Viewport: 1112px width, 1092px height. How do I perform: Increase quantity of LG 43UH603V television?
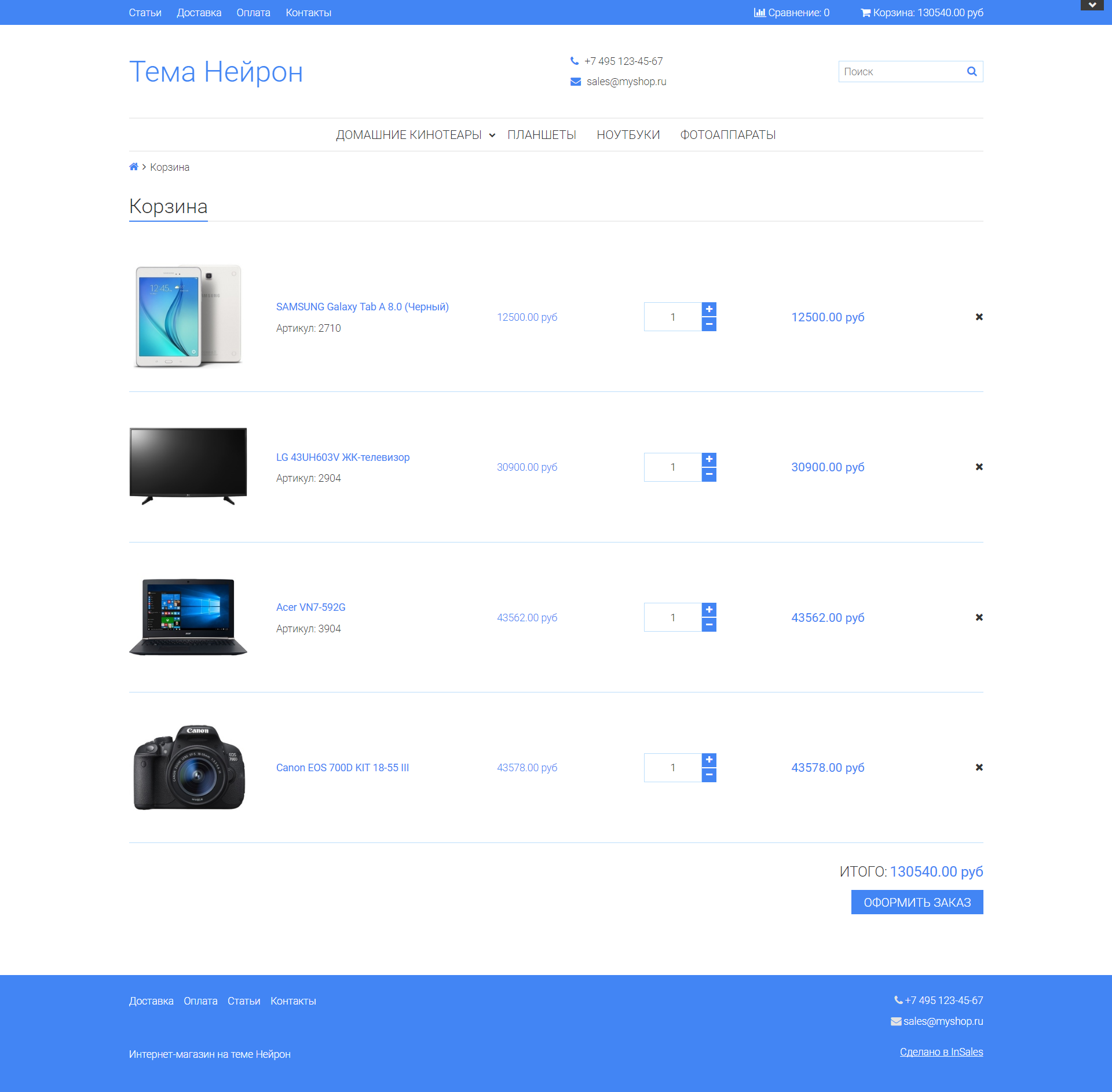pyautogui.click(x=709, y=460)
